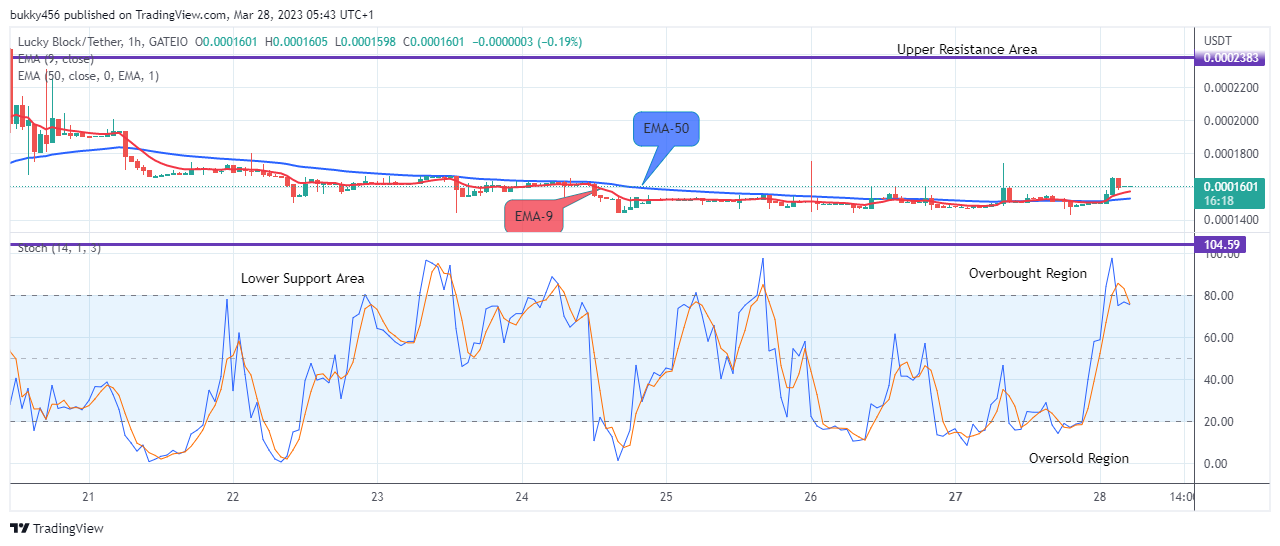Click the EMA-9 red callout label
1280x546 pixels.
(x=534, y=214)
